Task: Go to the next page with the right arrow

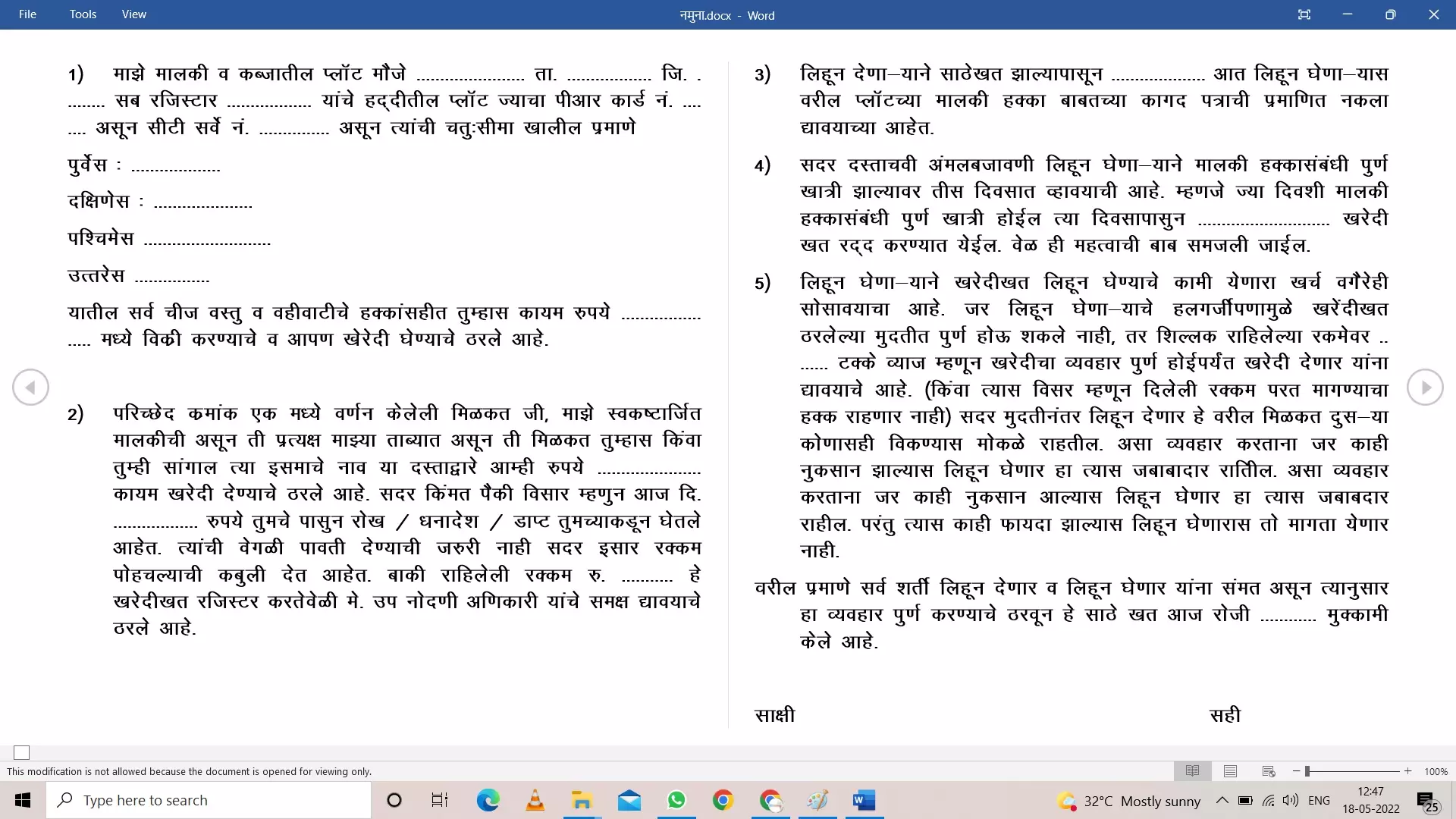Action: pos(1425,388)
